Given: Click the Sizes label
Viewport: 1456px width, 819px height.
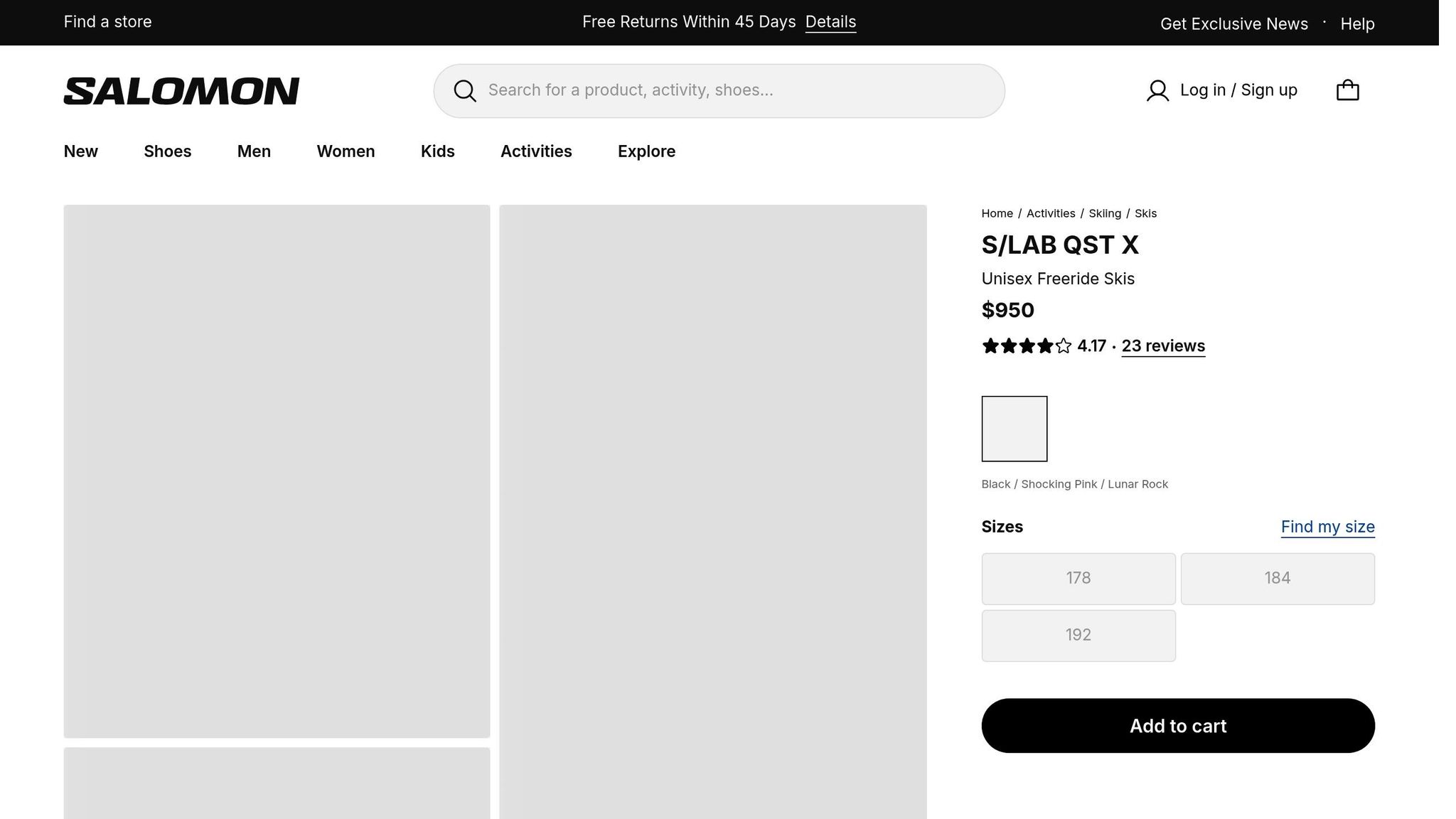Looking at the screenshot, I should pyautogui.click(x=1002, y=527).
